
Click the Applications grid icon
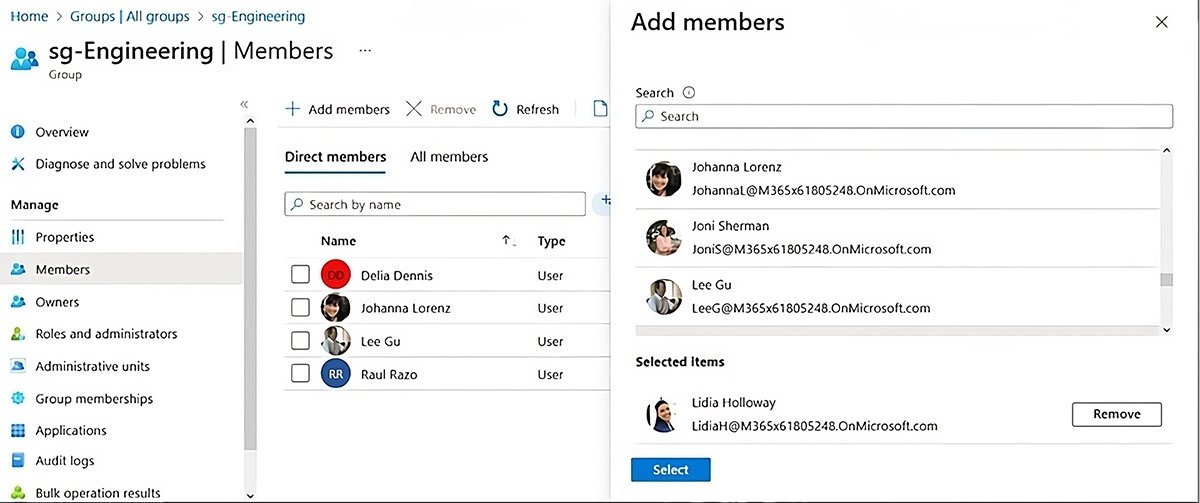17,430
